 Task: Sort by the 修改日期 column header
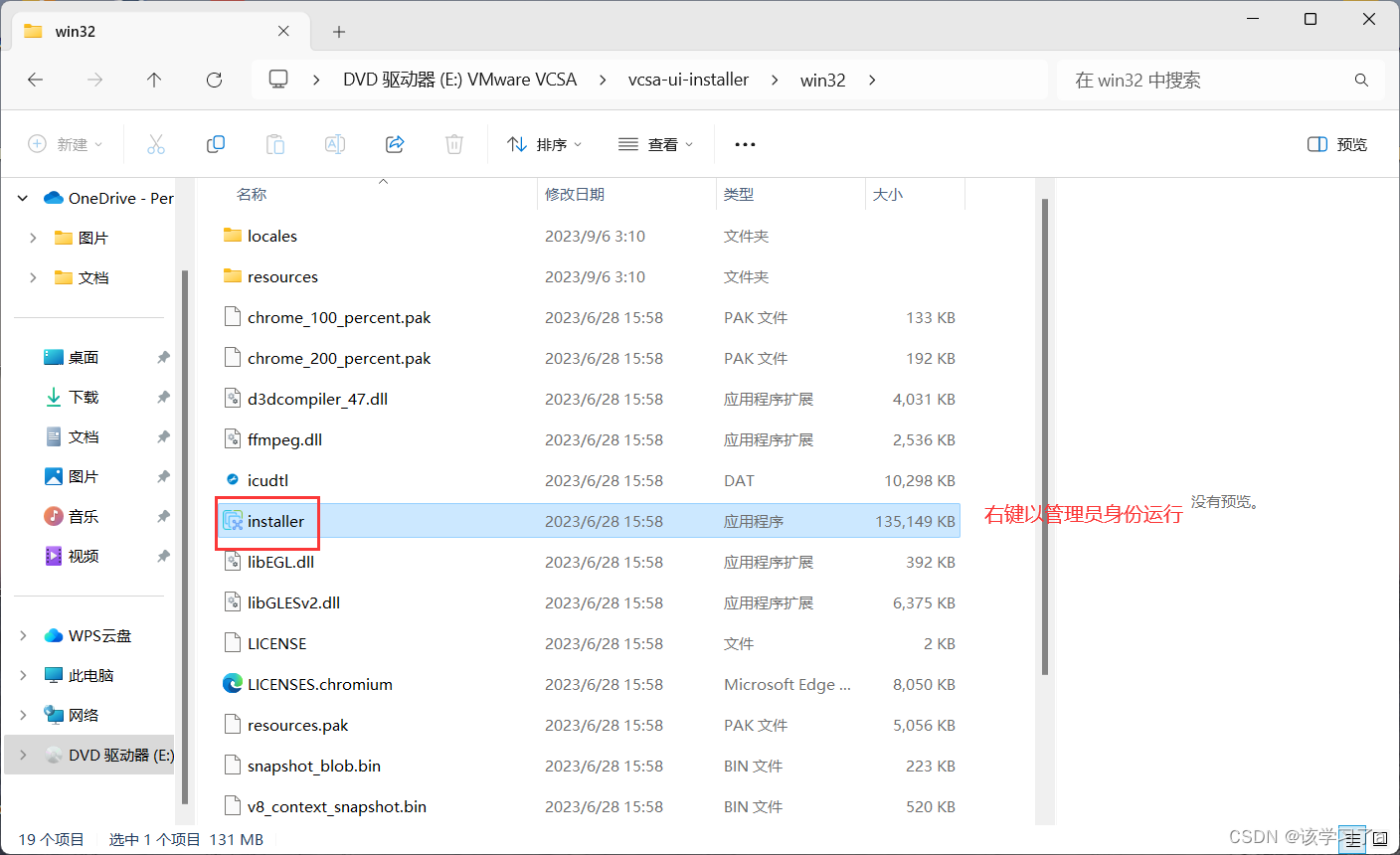(x=575, y=194)
